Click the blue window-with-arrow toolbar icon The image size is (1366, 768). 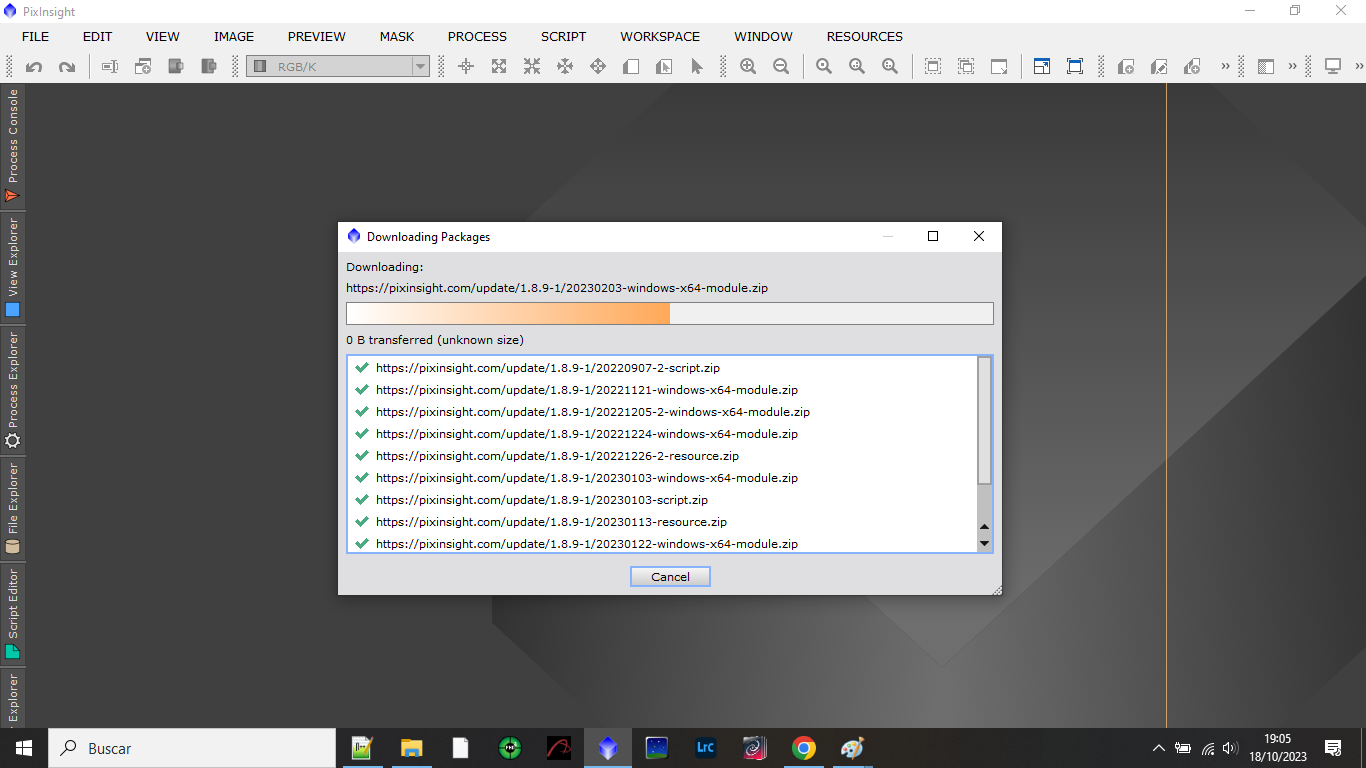click(1042, 67)
